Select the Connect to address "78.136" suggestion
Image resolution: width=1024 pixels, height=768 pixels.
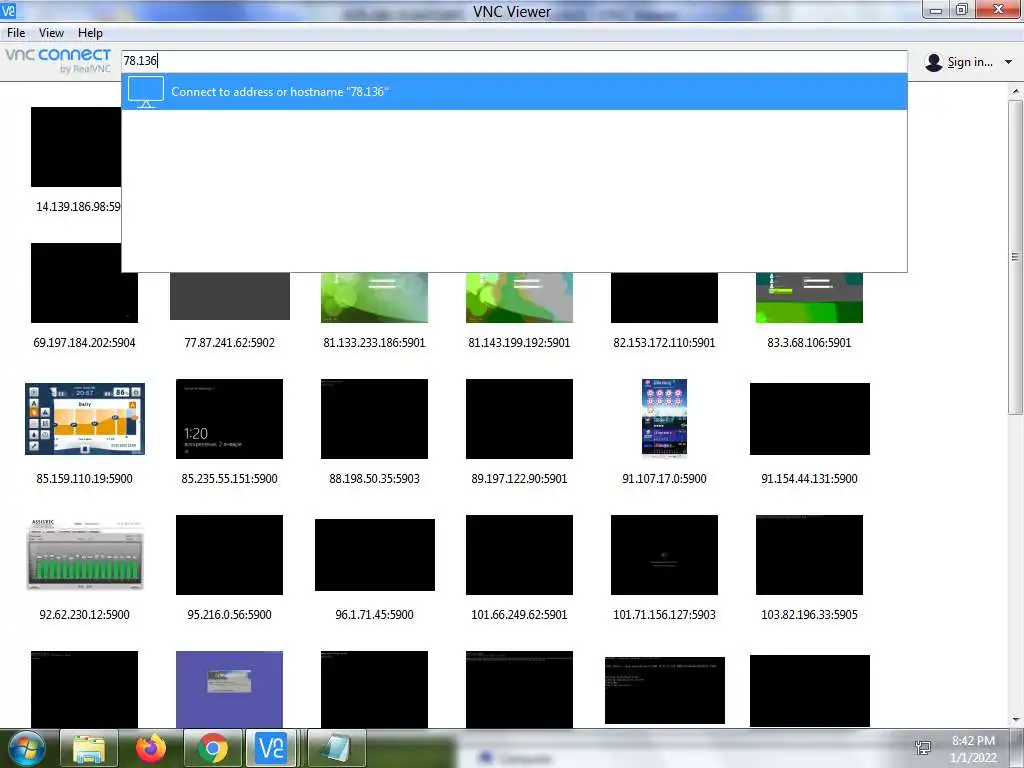(515, 91)
